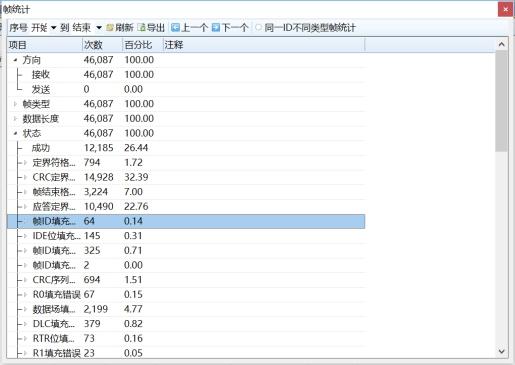Click the percentage value 22.76

point(136,207)
